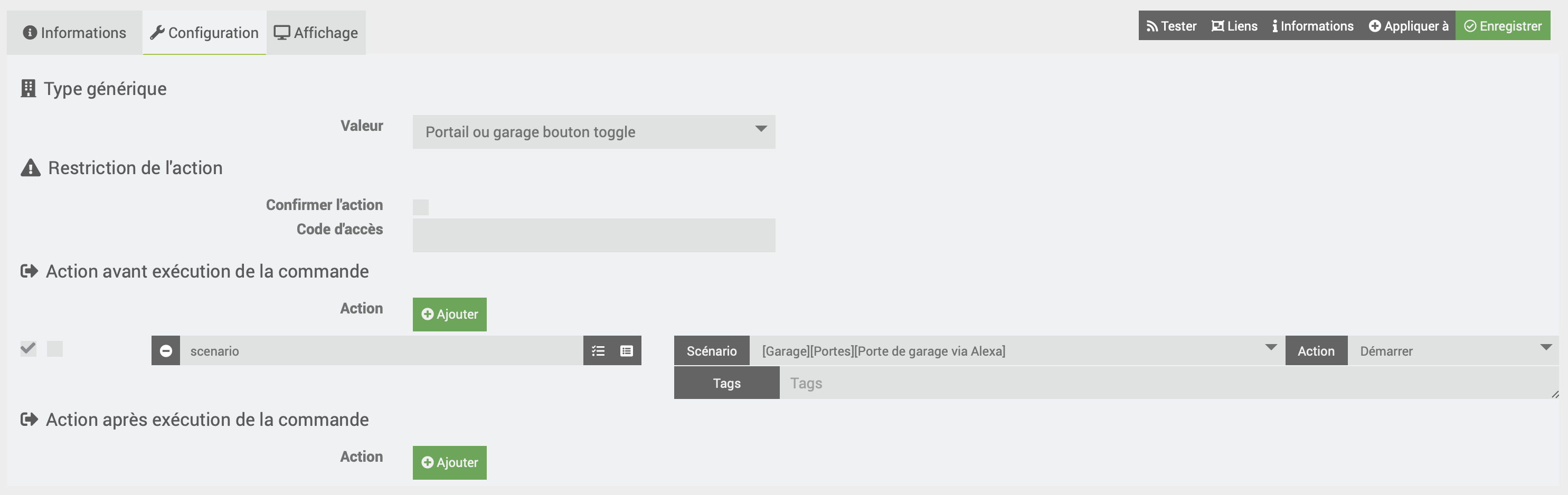1568x495 pixels.
Task: Open Informations from the top-right toolbar
Action: pyautogui.click(x=1312, y=26)
